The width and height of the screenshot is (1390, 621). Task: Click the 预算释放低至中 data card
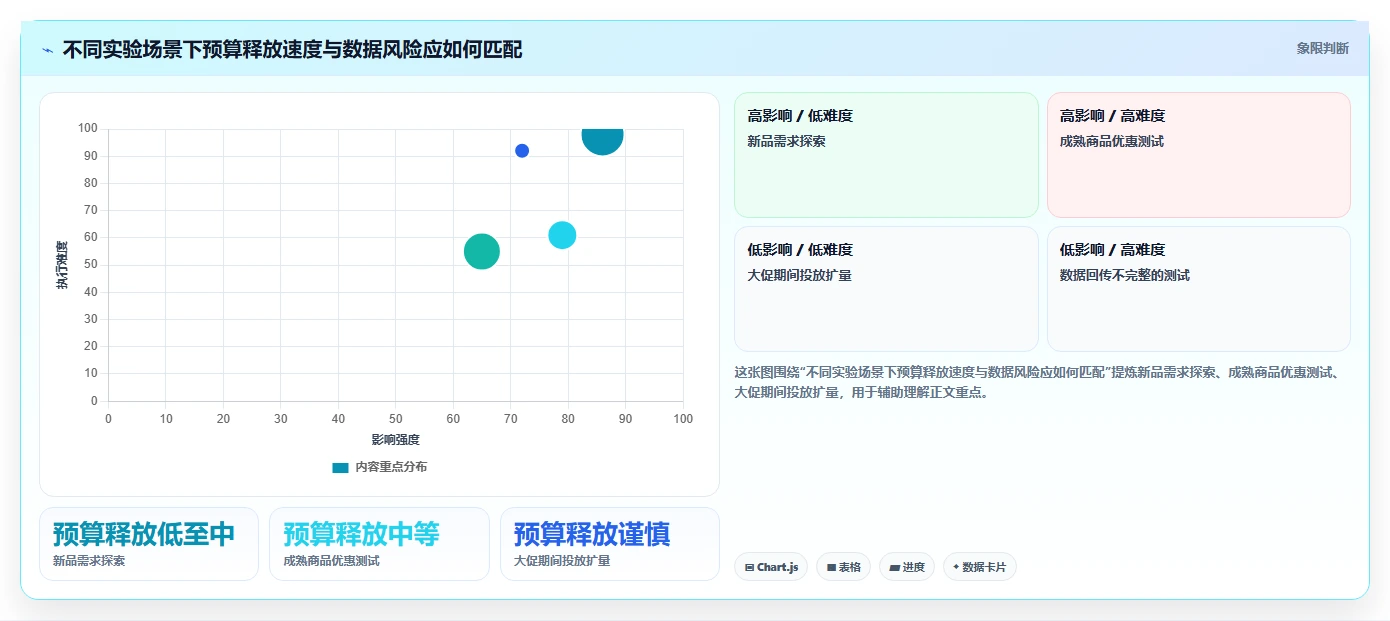(149, 544)
